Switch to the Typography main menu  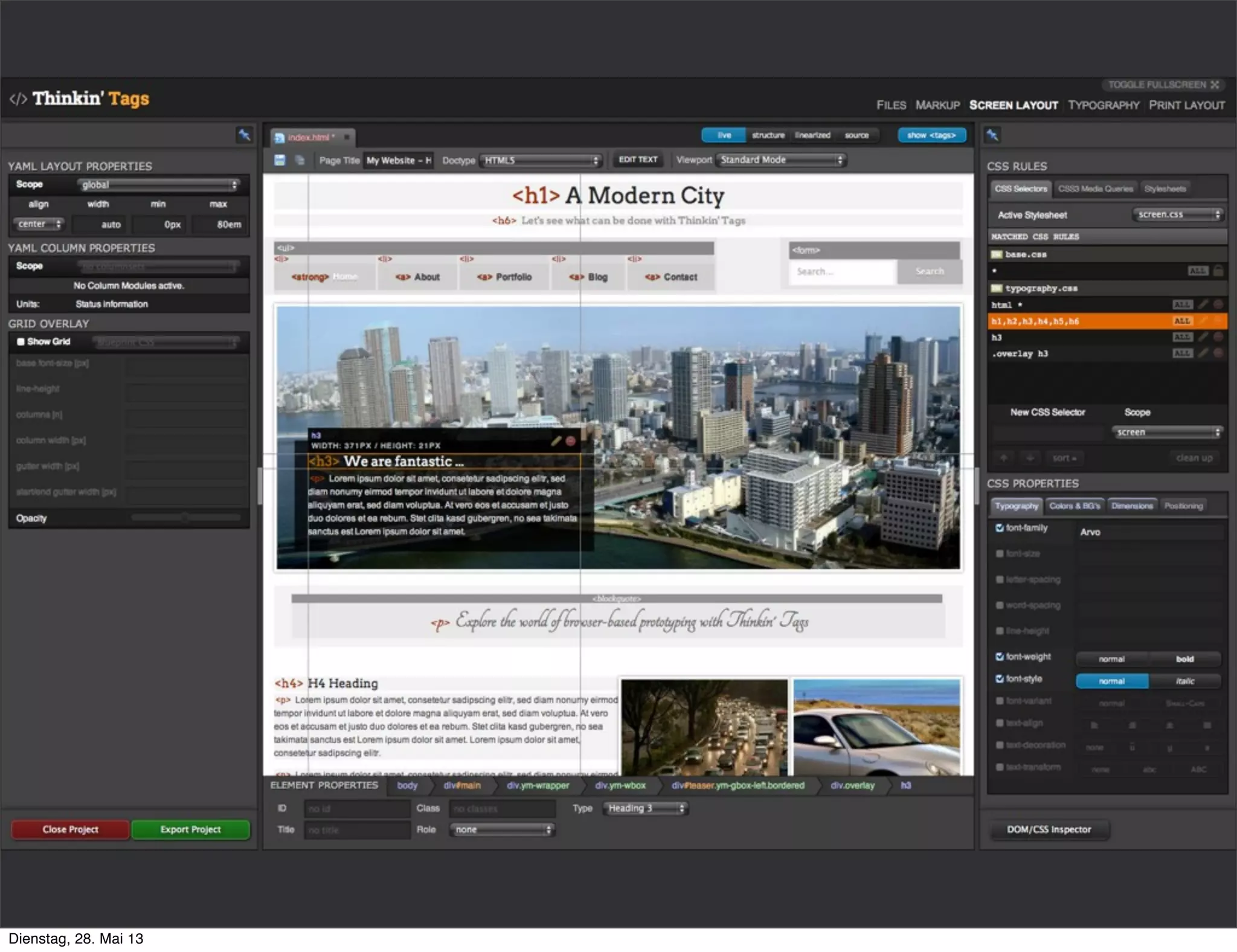pos(1103,105)
